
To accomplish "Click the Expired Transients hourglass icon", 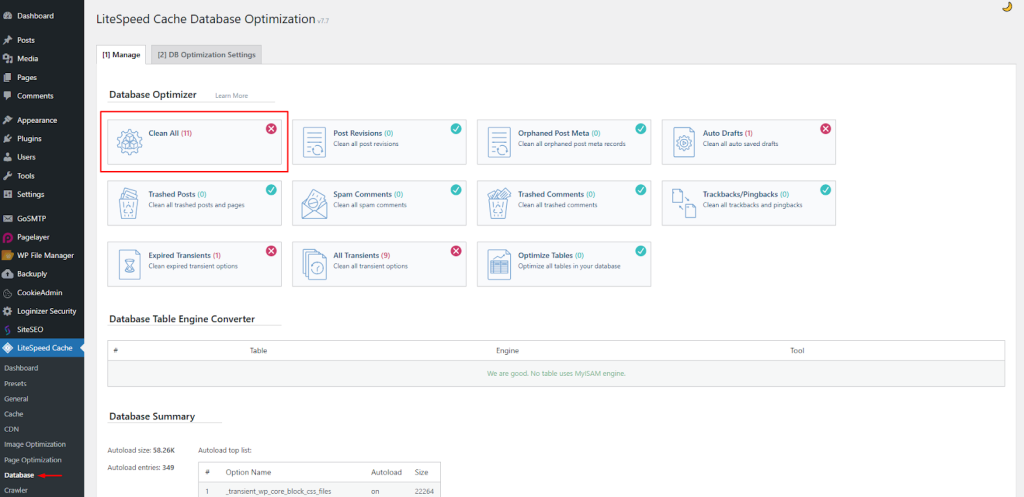I will coord(130,264).
